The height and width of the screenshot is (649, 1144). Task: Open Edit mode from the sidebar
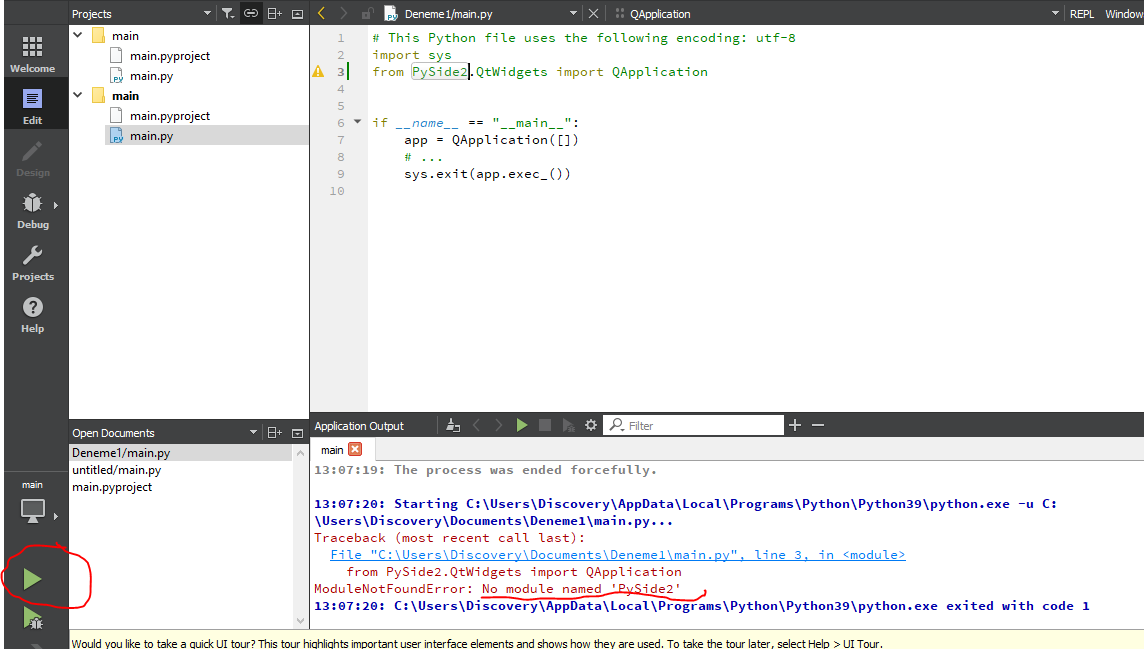(x=32, y=106)
